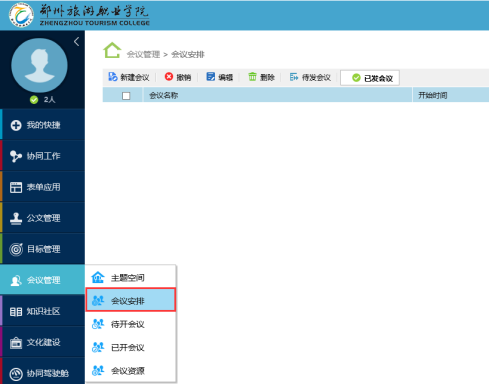
Task: Open 公文管理 from the sidebar
Action: (x=42, y=218)
